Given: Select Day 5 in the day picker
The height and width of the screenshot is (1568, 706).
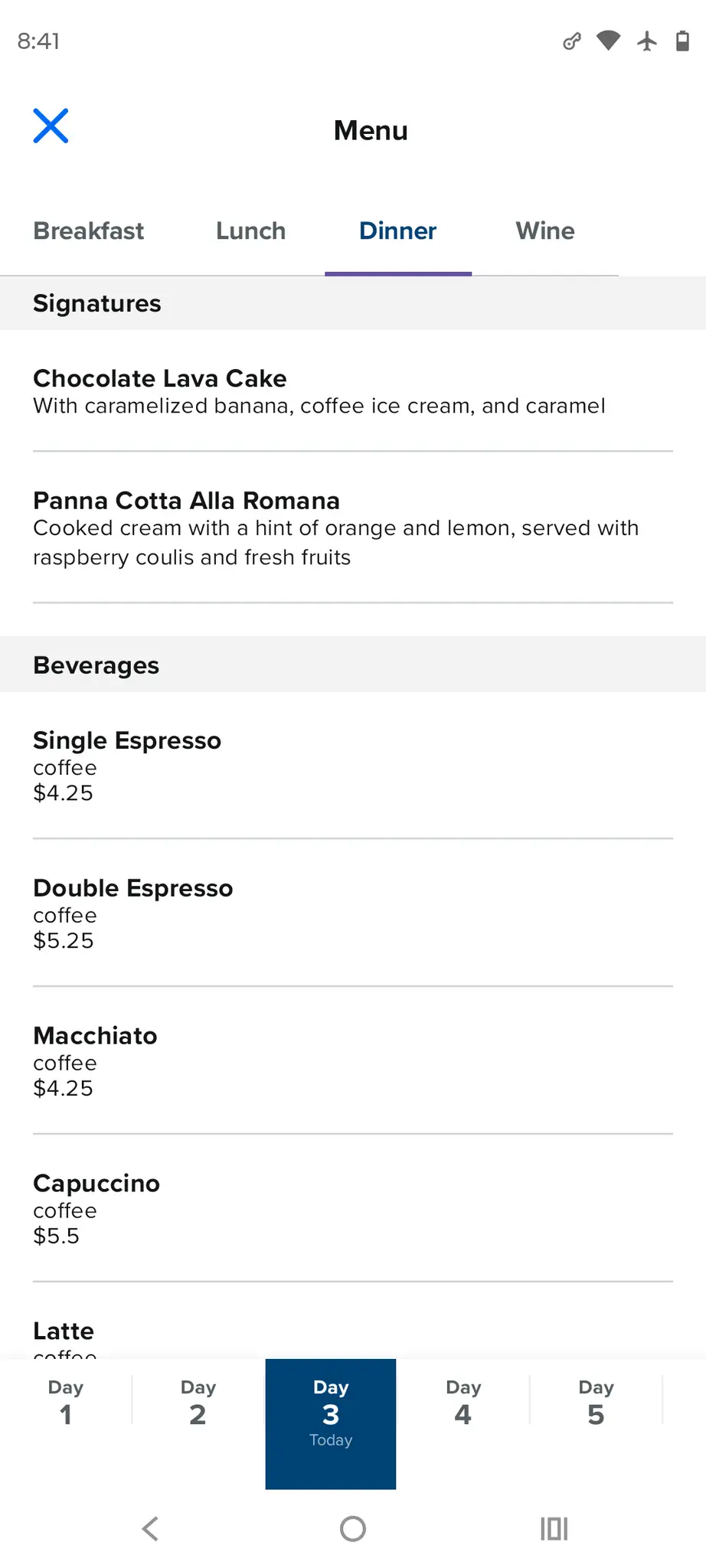Looking at the screenshot, I should [x=596, y=1403].
